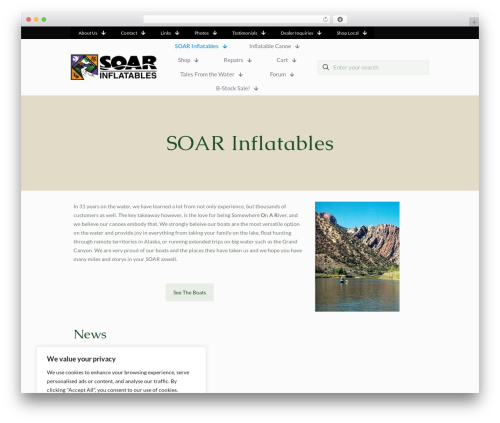Expand the Repairs submenu arrow
This screenshot has width=500, height=423.
(x=249, y=60)
